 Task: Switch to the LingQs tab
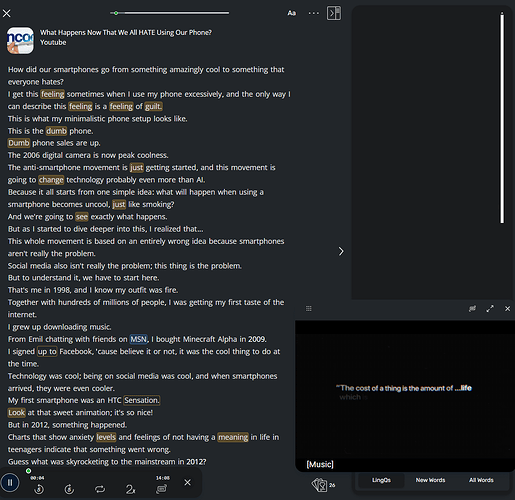381,480
